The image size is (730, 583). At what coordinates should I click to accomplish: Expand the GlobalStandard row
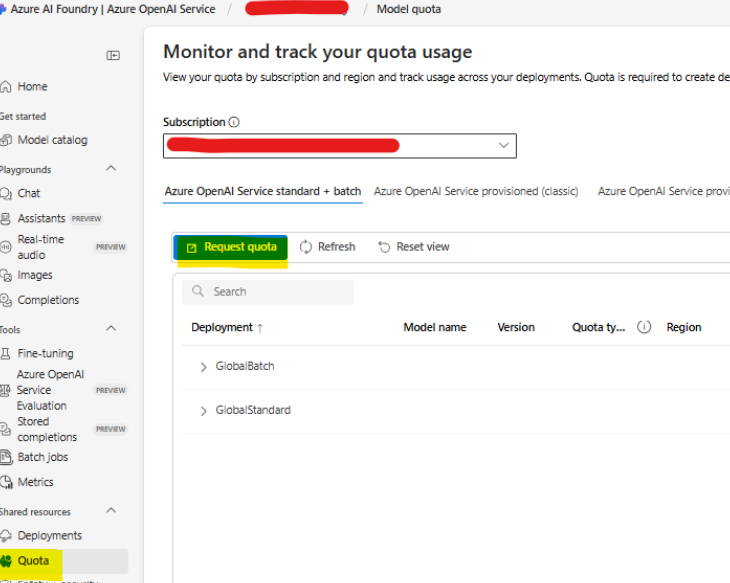pyautogui.click(x=203, y=411)
